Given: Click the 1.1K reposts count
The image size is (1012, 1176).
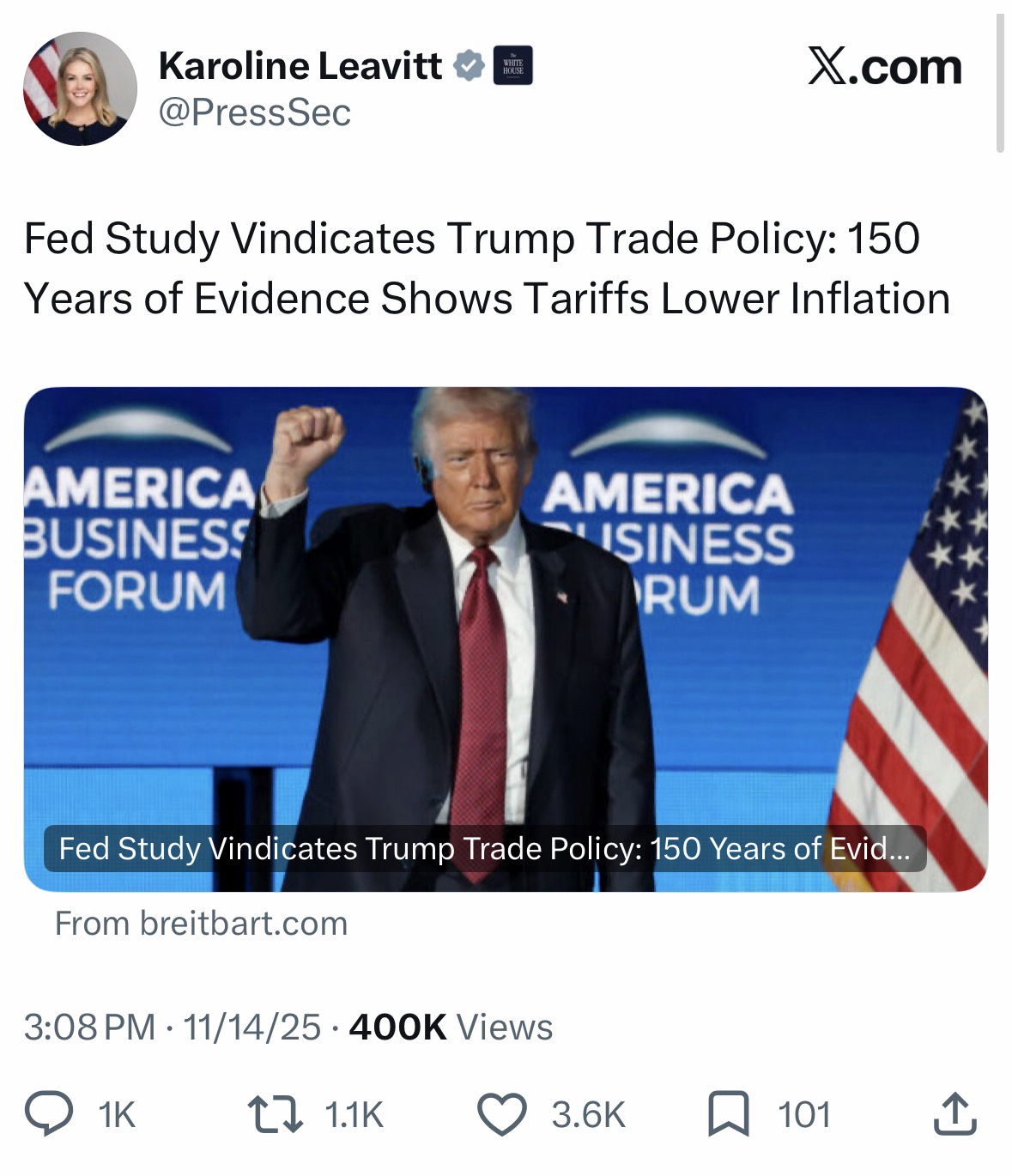Looking at the screenshot, I should (354, 1115).
